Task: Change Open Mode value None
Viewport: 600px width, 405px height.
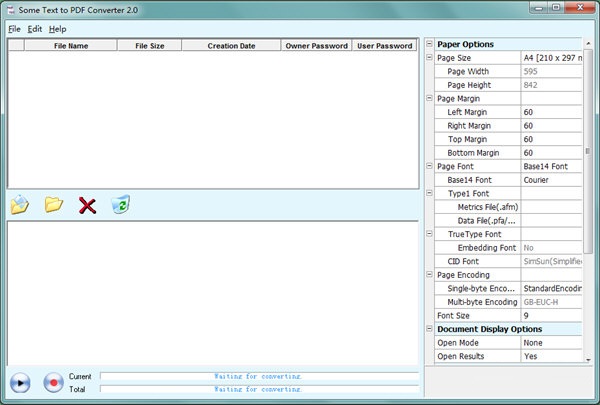Action: pos(551,343)
